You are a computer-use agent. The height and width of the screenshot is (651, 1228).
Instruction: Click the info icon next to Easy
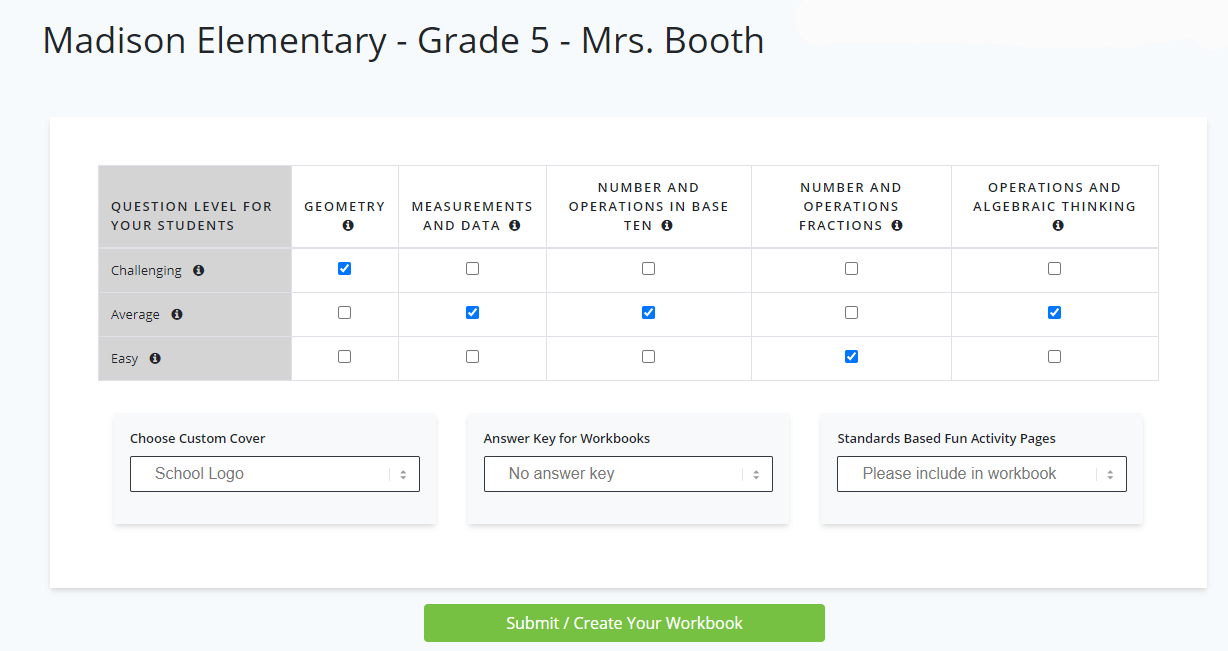155,359
